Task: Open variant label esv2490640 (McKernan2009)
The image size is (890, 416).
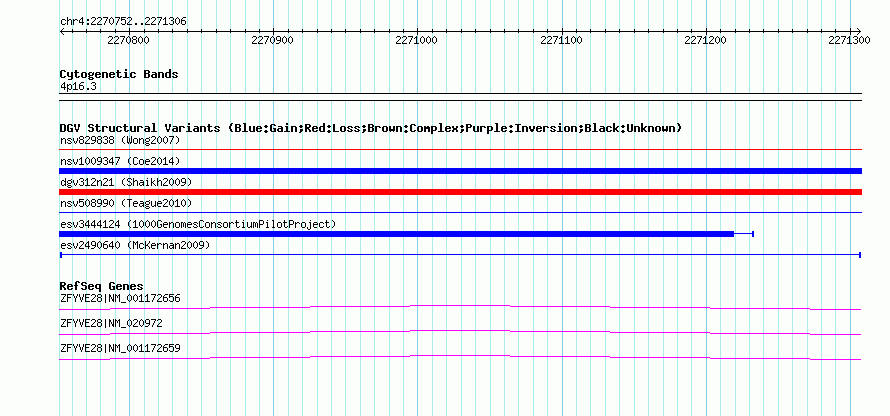Action: 135,245
